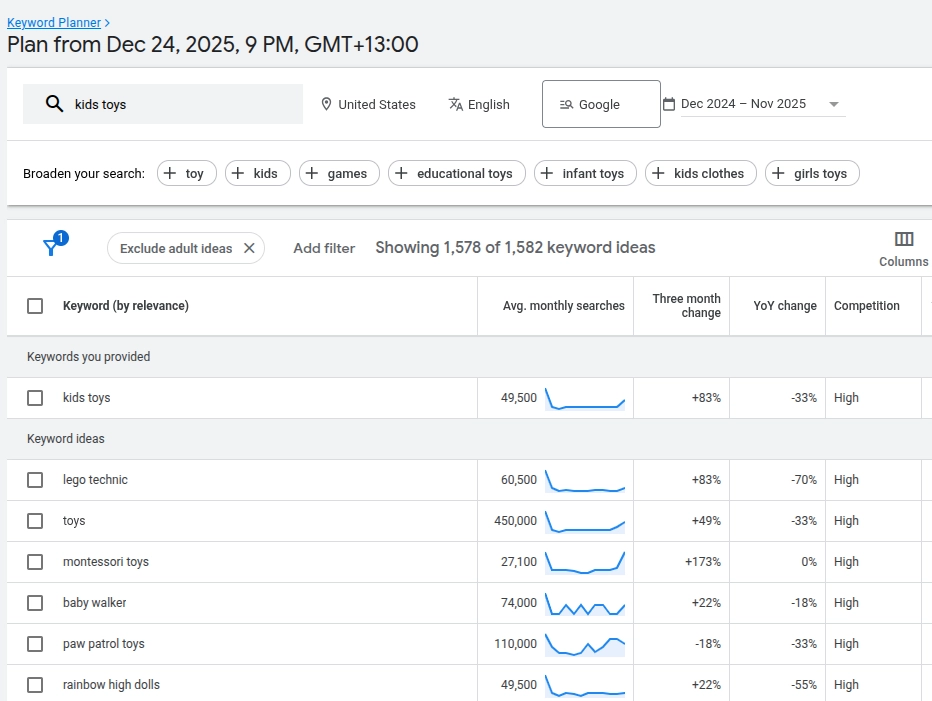
Task: View the trend sparkline for montessori toys
Action: (585, 562)
